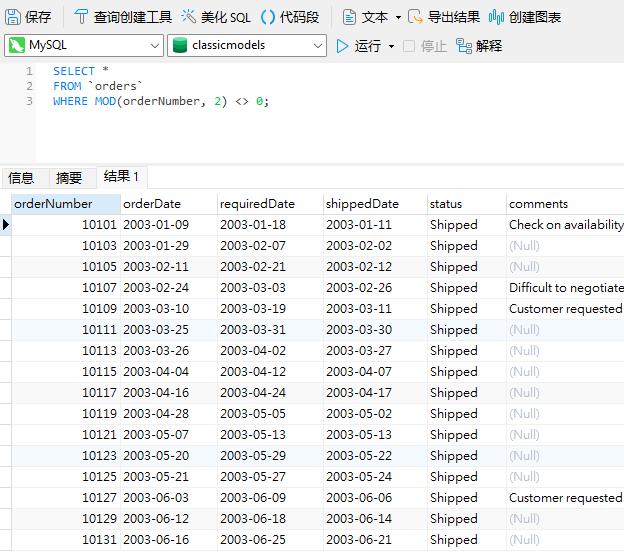624x553 pixels.
Task: Click requiredDate cell 2003-05-13
Action: [x=271, y=435]
